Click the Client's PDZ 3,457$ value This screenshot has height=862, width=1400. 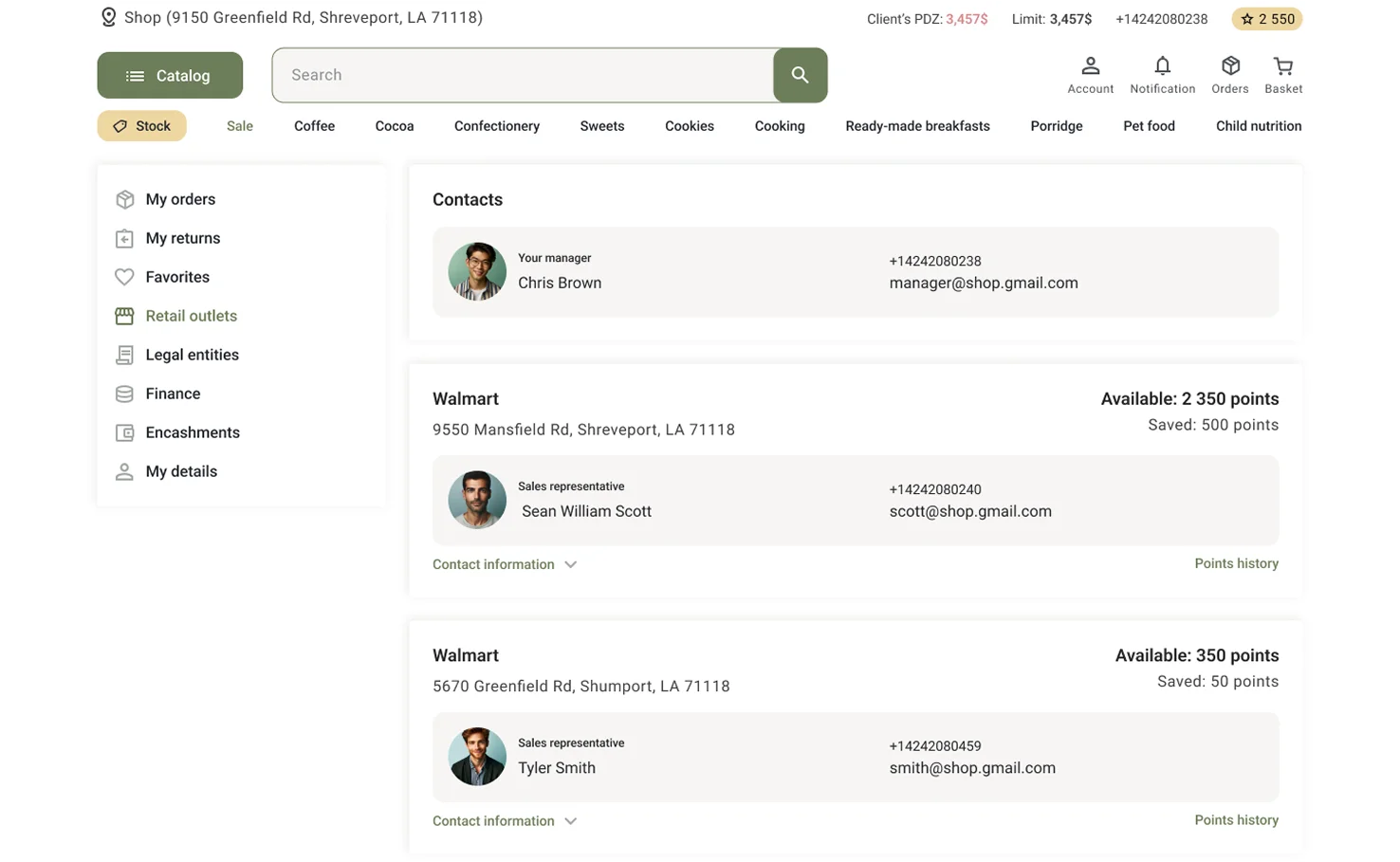tap(967, 19)
